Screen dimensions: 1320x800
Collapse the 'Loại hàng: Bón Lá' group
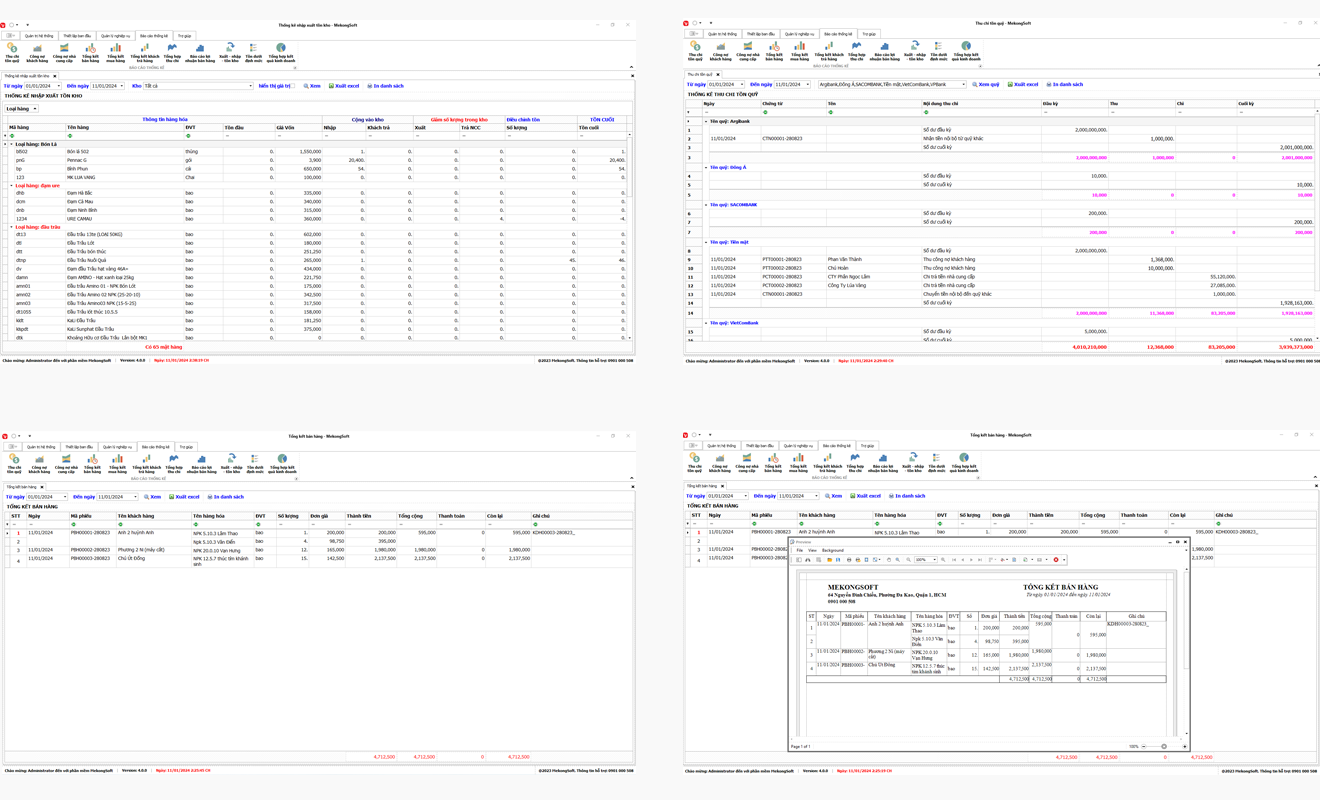coord(11,144)
